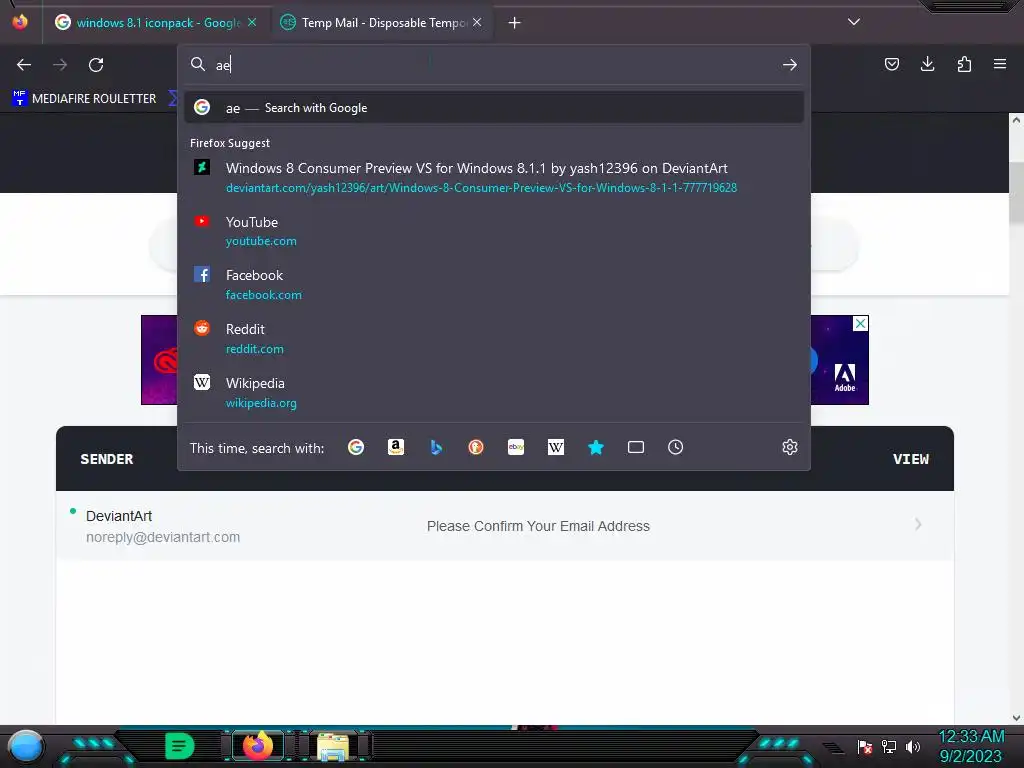
Task: Click the go arrow in address bar
Action: [790, 65]
